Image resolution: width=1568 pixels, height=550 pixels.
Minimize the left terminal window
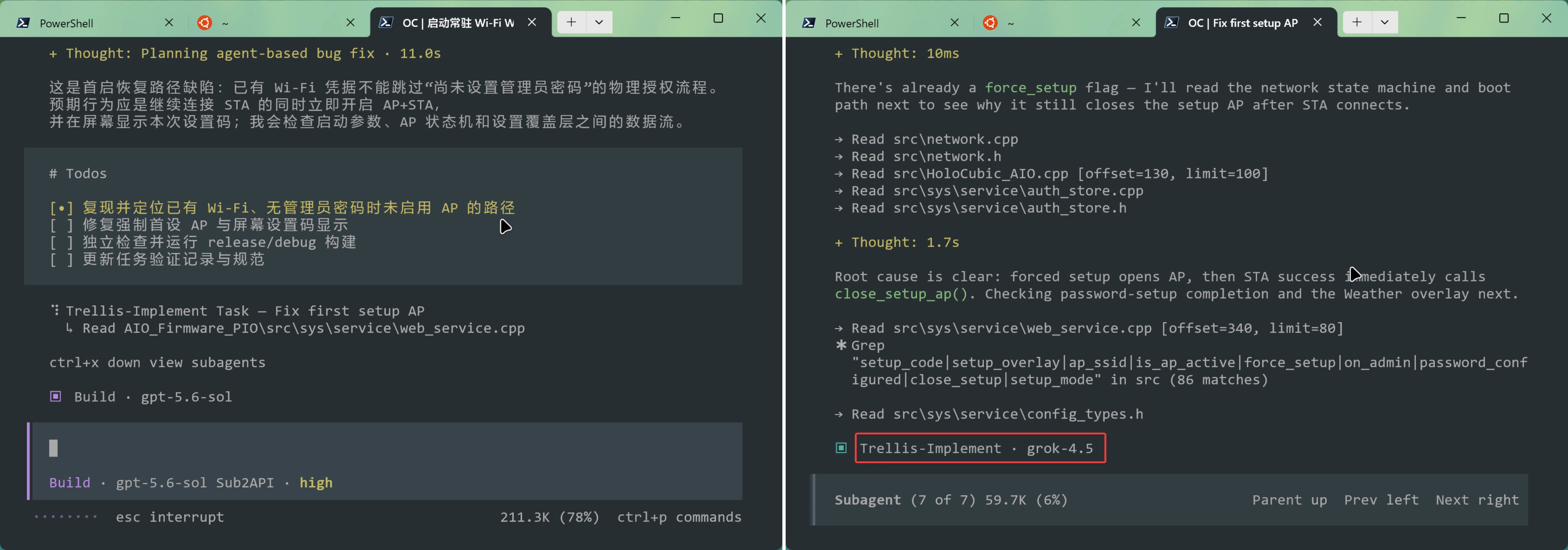coord(676,18)
